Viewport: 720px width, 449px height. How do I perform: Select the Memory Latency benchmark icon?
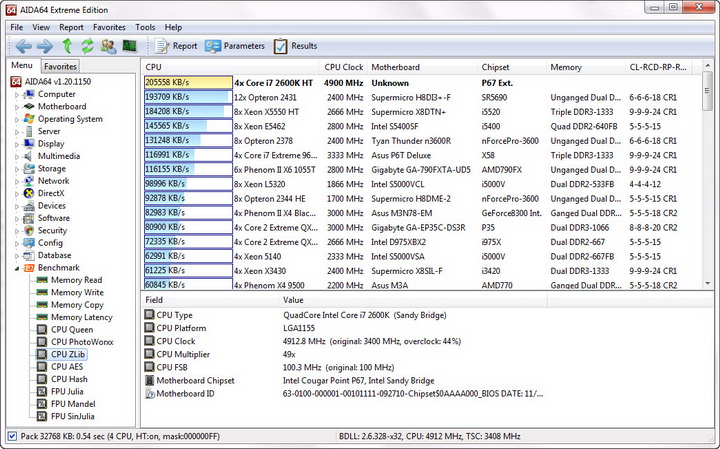coord(42,317)
